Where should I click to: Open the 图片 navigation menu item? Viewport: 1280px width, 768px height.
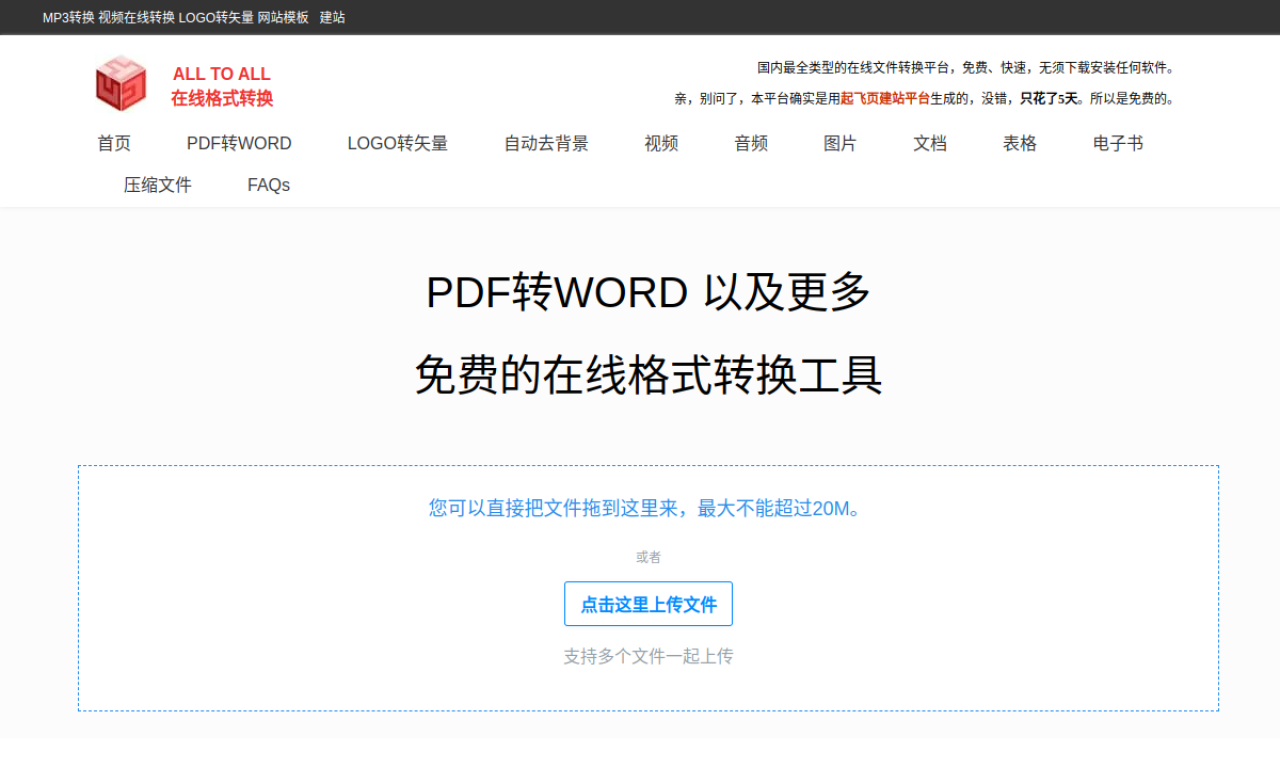[x=840, y=143]
